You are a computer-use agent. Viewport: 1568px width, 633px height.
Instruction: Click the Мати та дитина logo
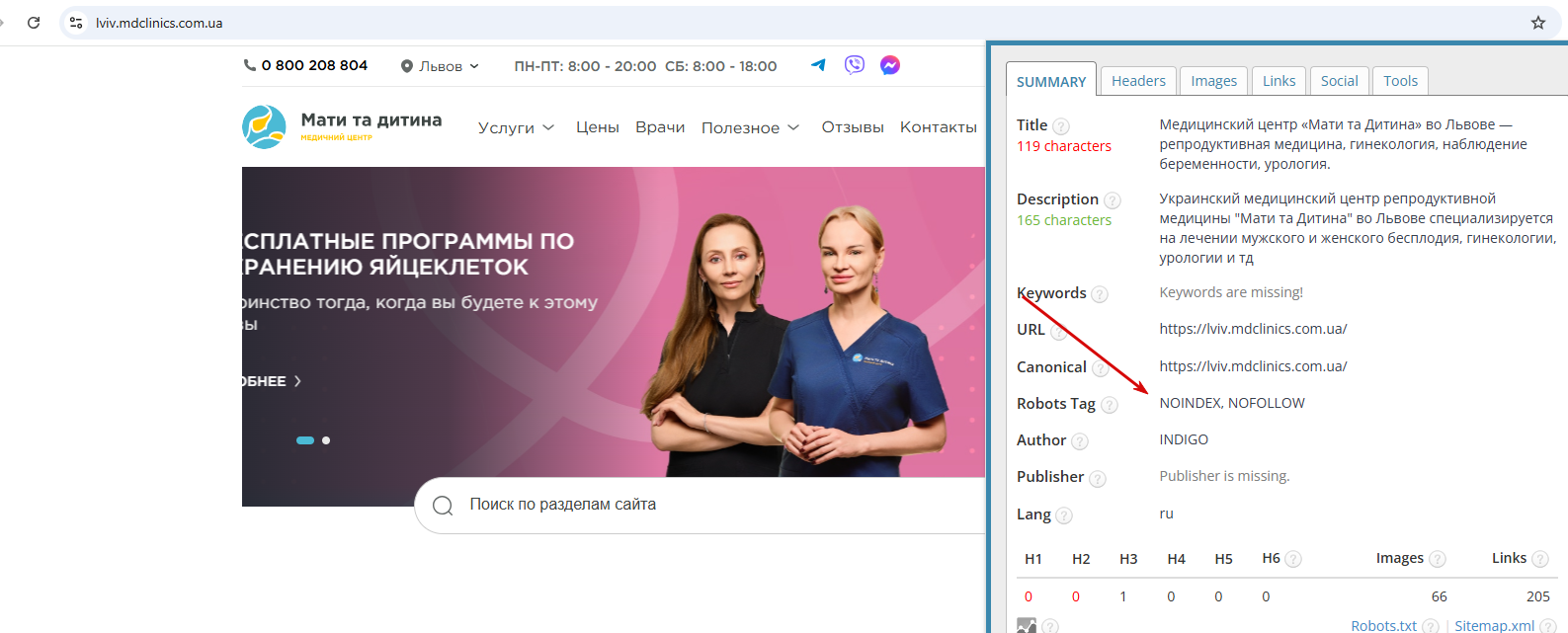342,126
